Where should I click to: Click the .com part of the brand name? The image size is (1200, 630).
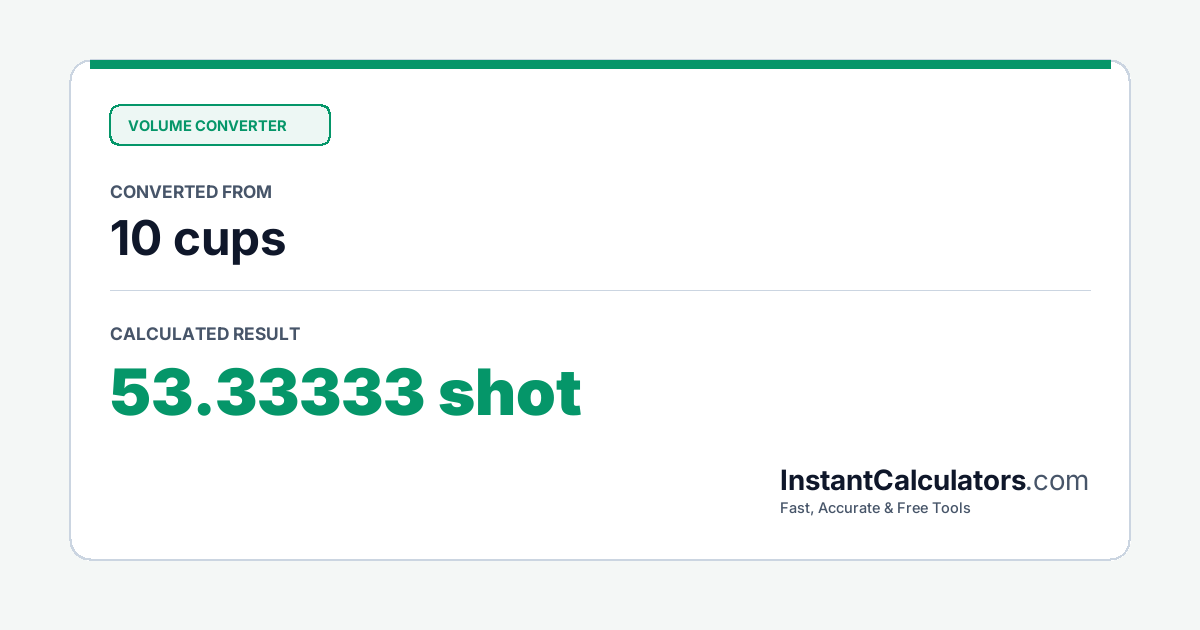[1058, 482]
